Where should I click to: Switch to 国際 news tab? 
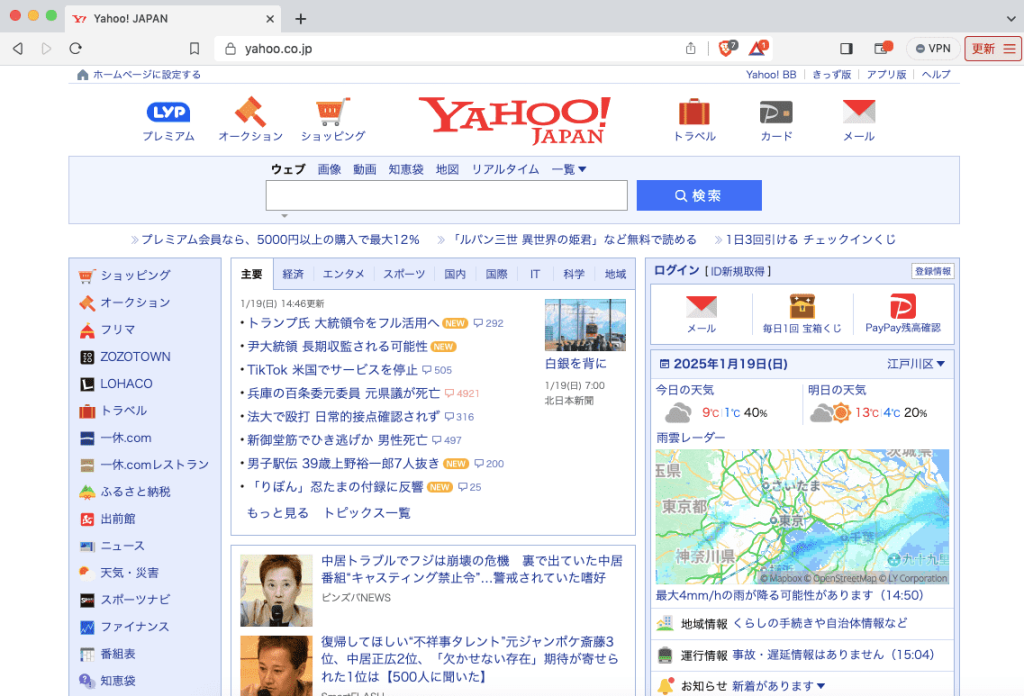coord(496,274)
